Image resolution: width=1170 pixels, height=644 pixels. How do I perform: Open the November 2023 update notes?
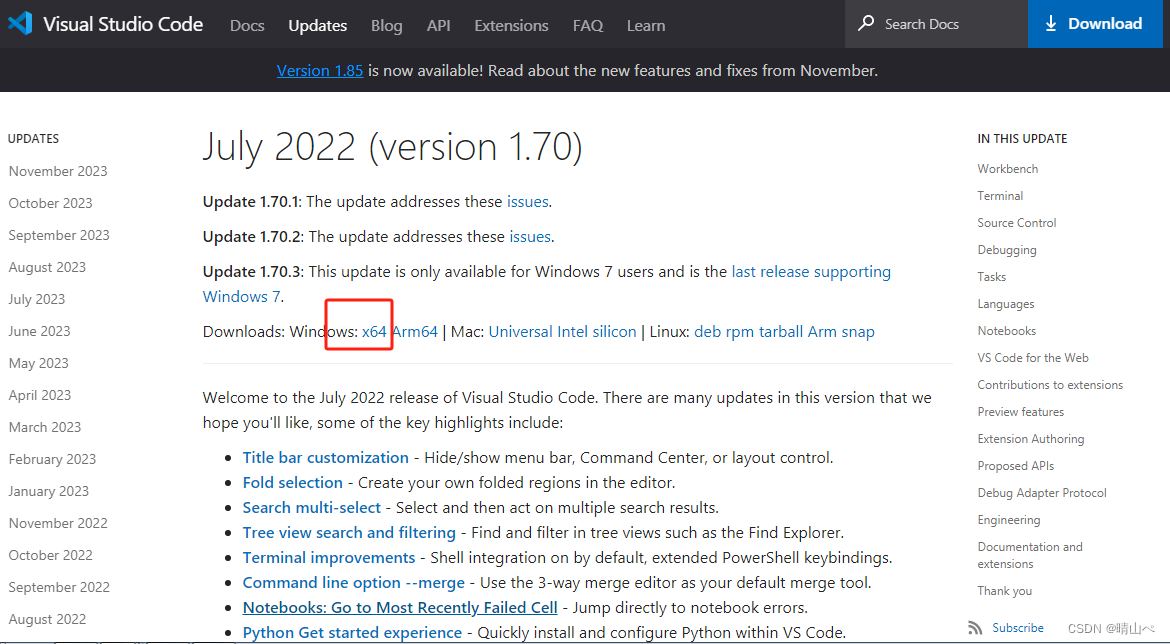[x=57, y=170]
